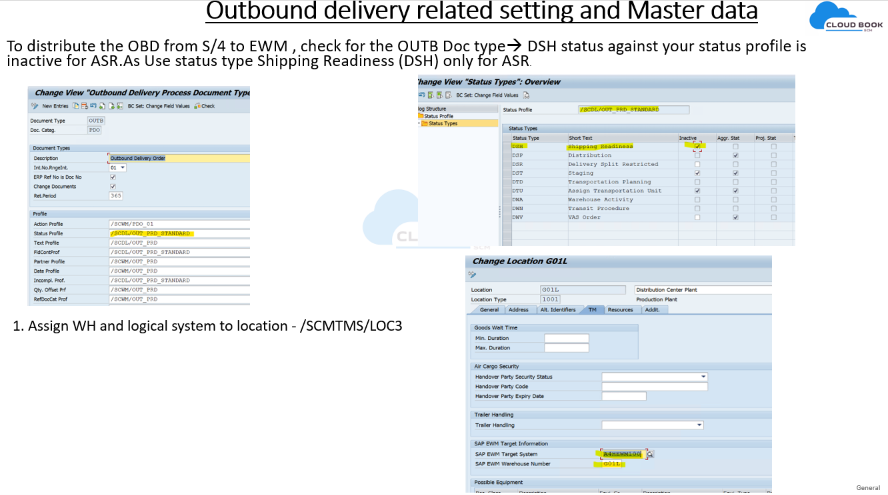The width and height of the screenshot is (888, 495).
Task: Click the Next Entry icon in the Document Type toolbar
Action: [x=112, y=106]
